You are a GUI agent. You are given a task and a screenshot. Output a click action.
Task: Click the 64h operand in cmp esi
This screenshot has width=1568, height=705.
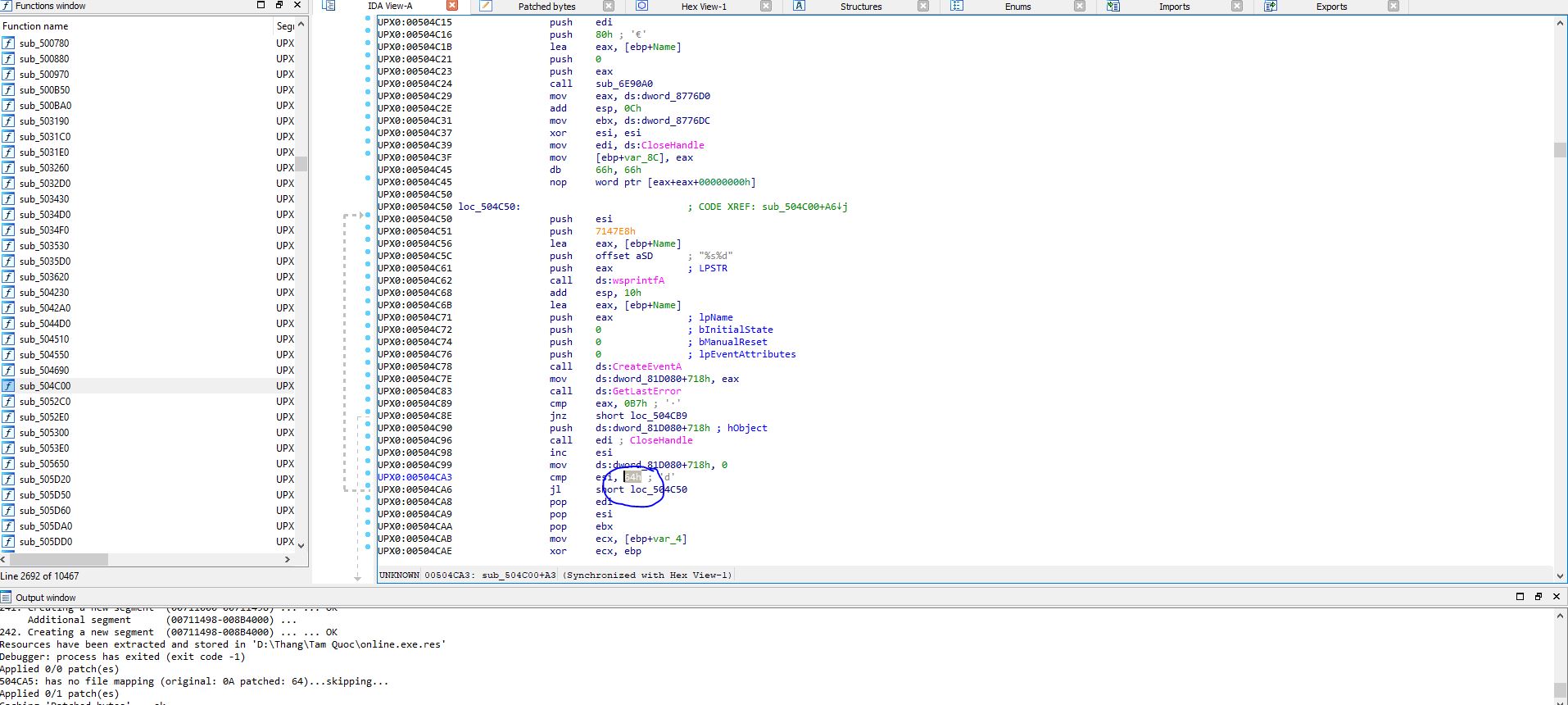point(633,477)
